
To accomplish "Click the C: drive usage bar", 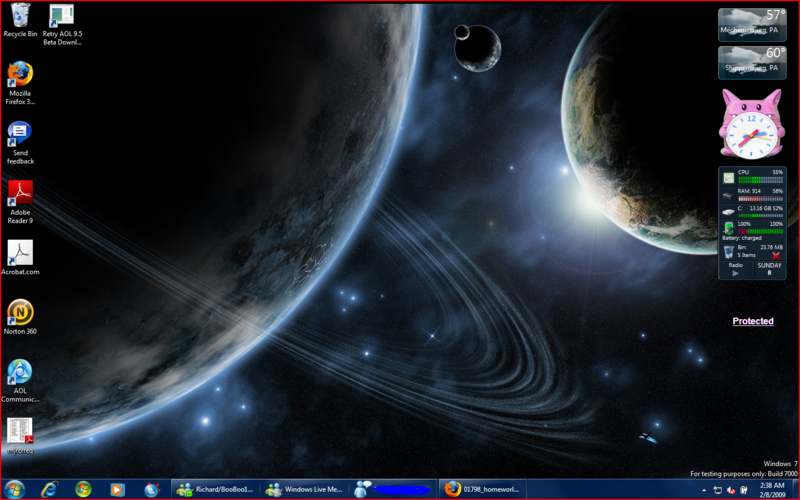I will point(760,215).
